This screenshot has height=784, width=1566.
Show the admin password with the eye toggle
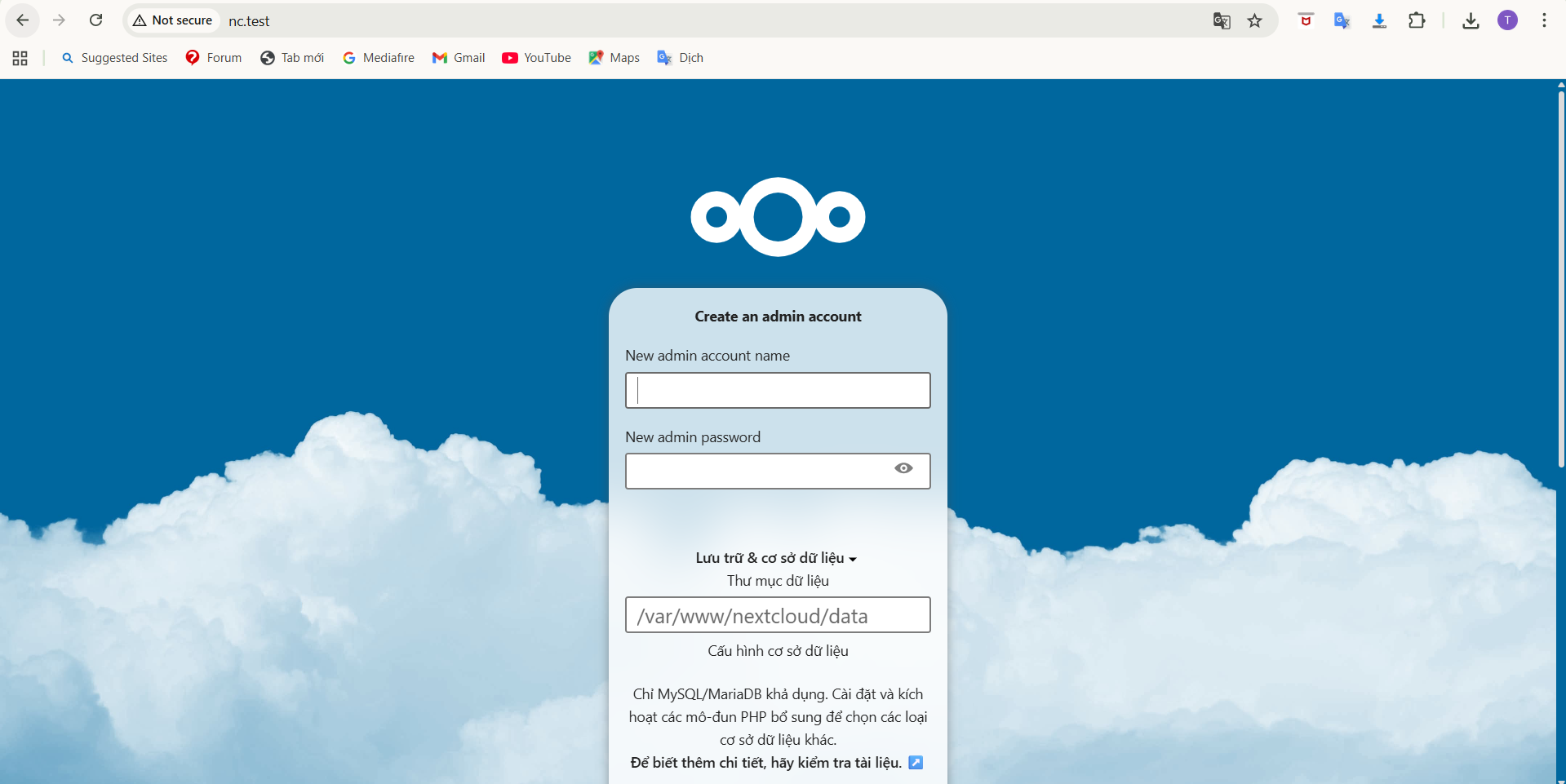(x=903, y=469)
